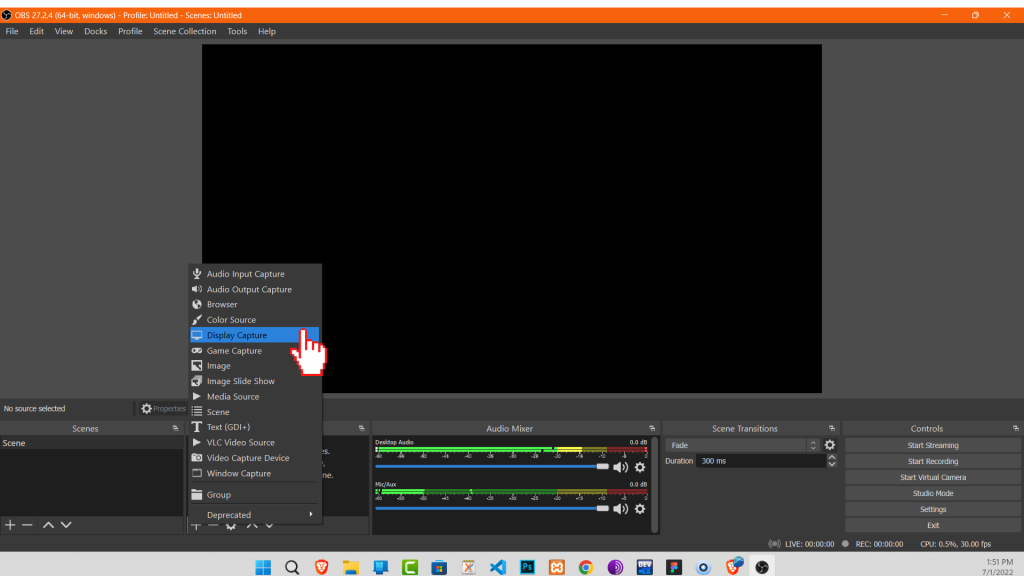Open the Tools menu
Screen dimensions: 1024x576
click(x=237, y=31)
